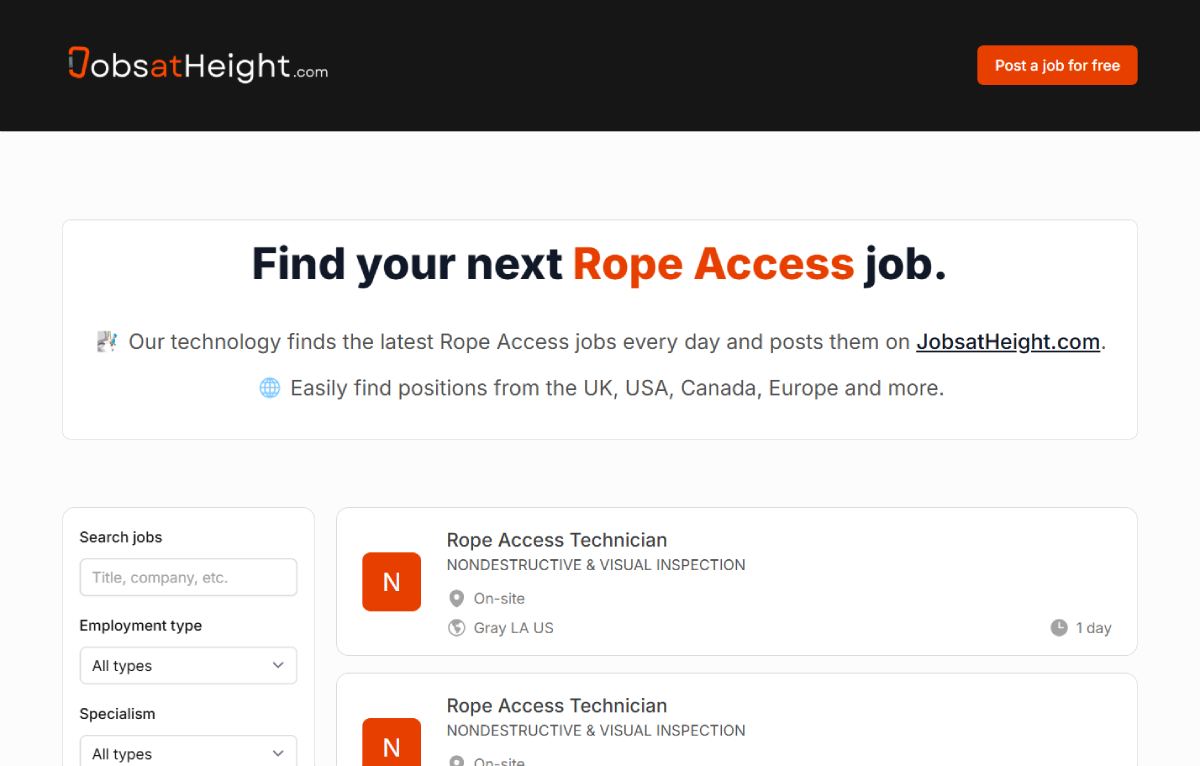Click the globe icon beside Gray LA US
The width and height of the screenshot is (1200, 766).
tap(457, 628)
